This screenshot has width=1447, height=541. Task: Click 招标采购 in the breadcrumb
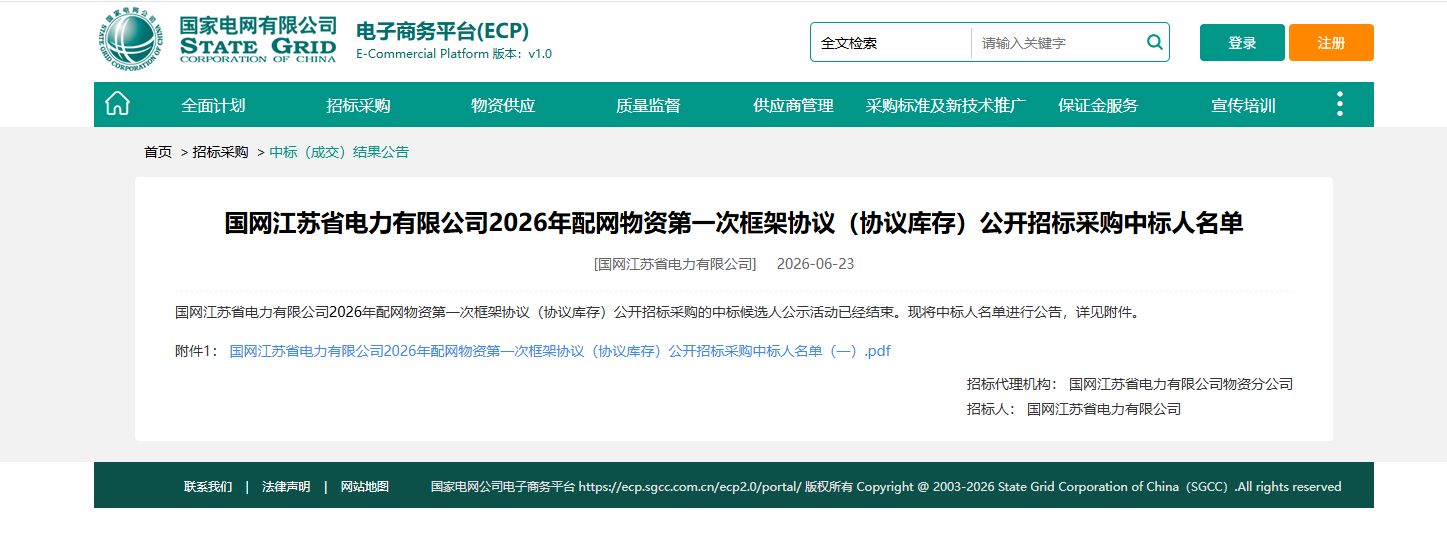click(x=220, y=152)
